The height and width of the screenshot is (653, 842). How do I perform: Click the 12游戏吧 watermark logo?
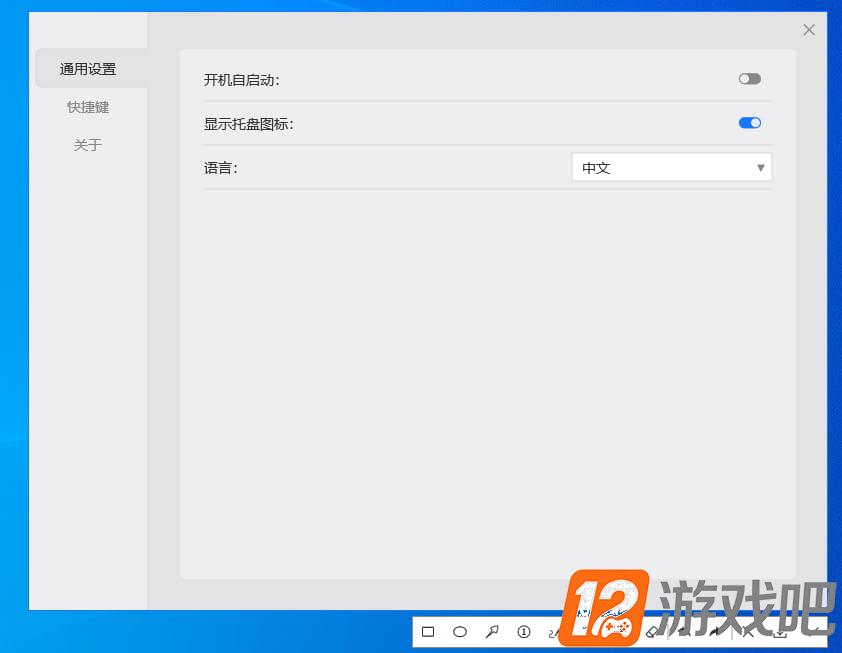tap(697, 608)
